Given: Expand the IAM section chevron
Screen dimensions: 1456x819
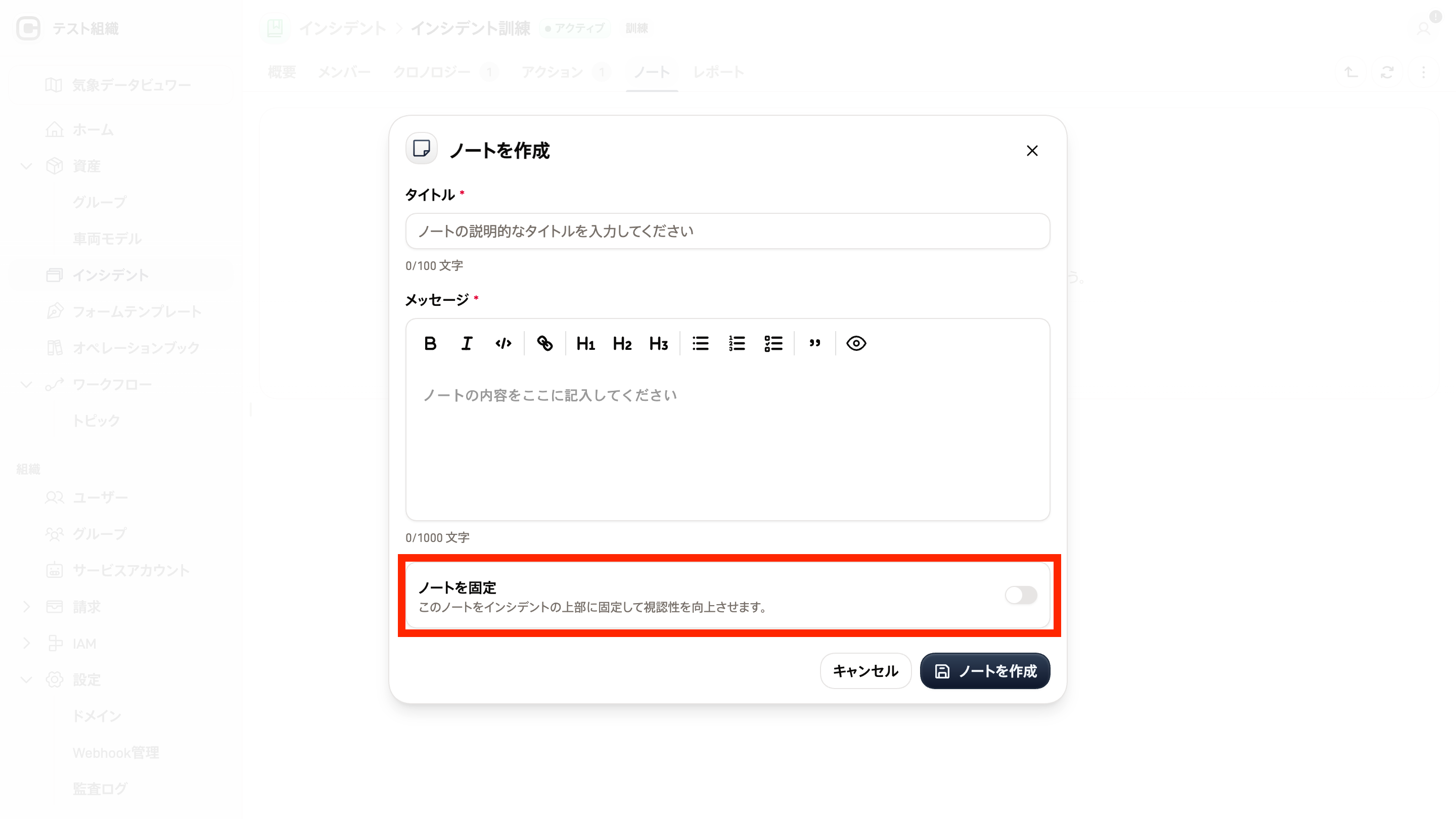Looking at the screenshot, I should click(26, 643).
